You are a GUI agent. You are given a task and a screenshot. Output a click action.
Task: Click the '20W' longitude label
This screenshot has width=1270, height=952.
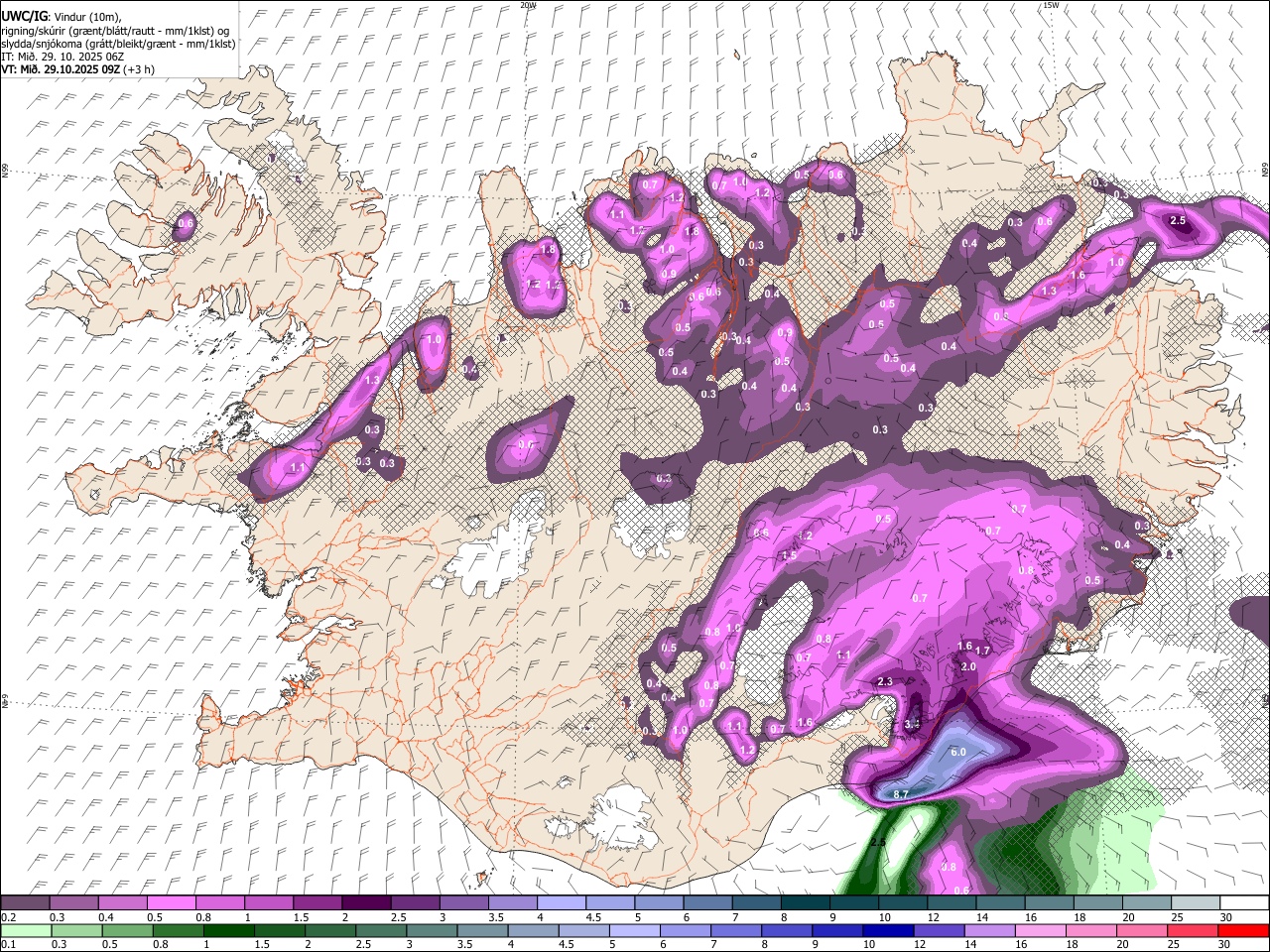(x=529, y=5)
